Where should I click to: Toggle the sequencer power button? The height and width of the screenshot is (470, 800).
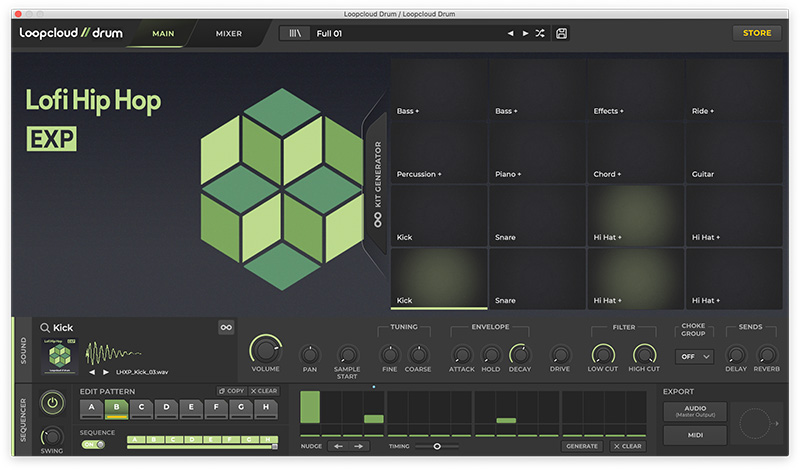pos(52,403)
